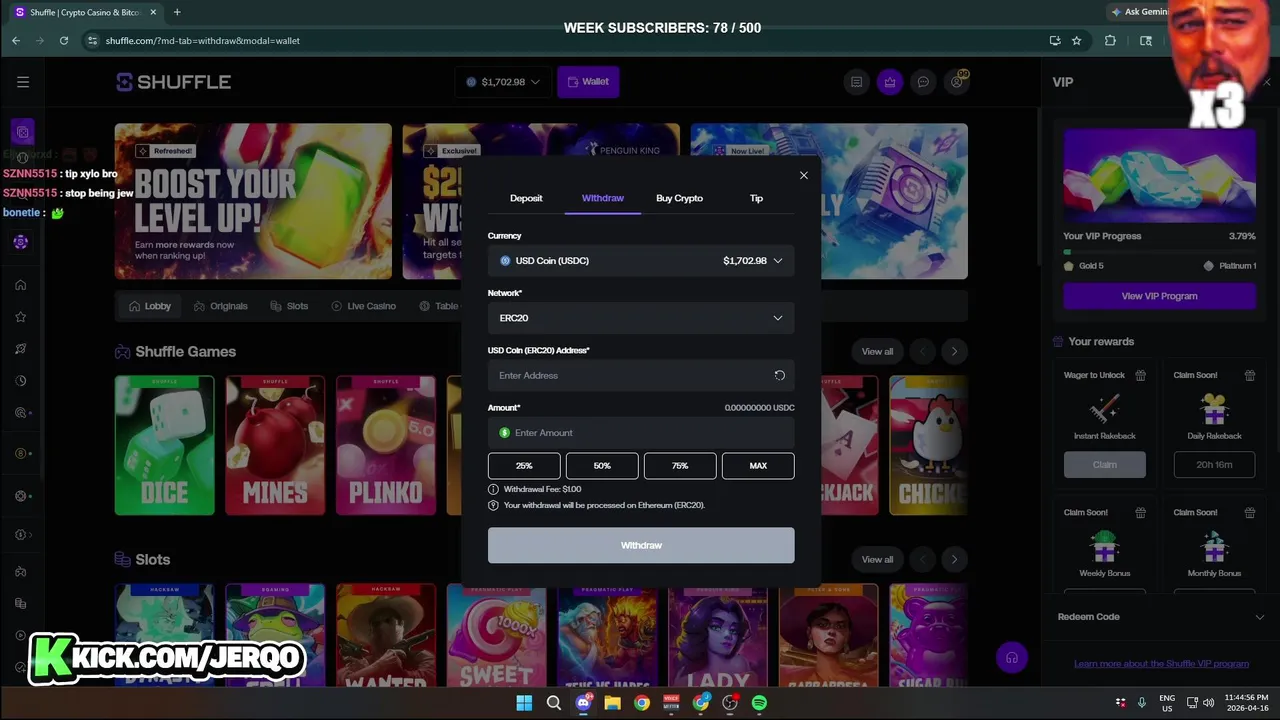Click the Wallet button

(x=588, y=82)
